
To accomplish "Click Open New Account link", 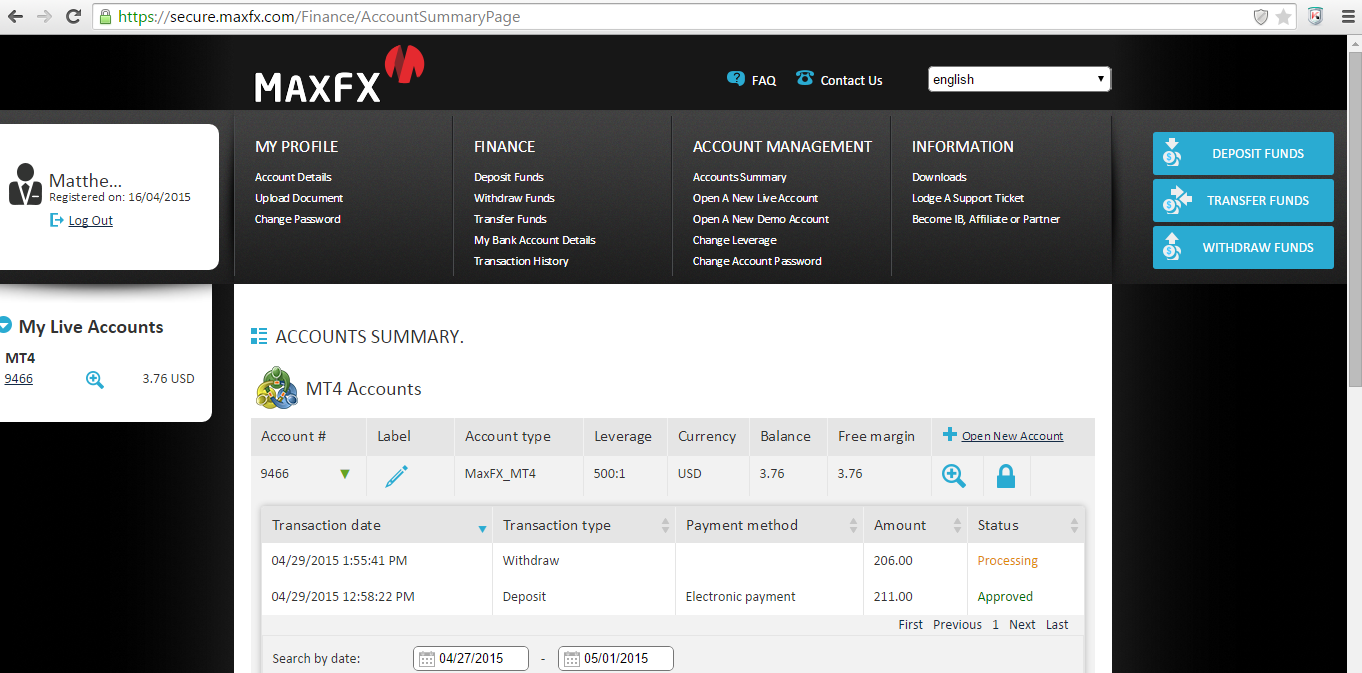I will coord(1012,436).
